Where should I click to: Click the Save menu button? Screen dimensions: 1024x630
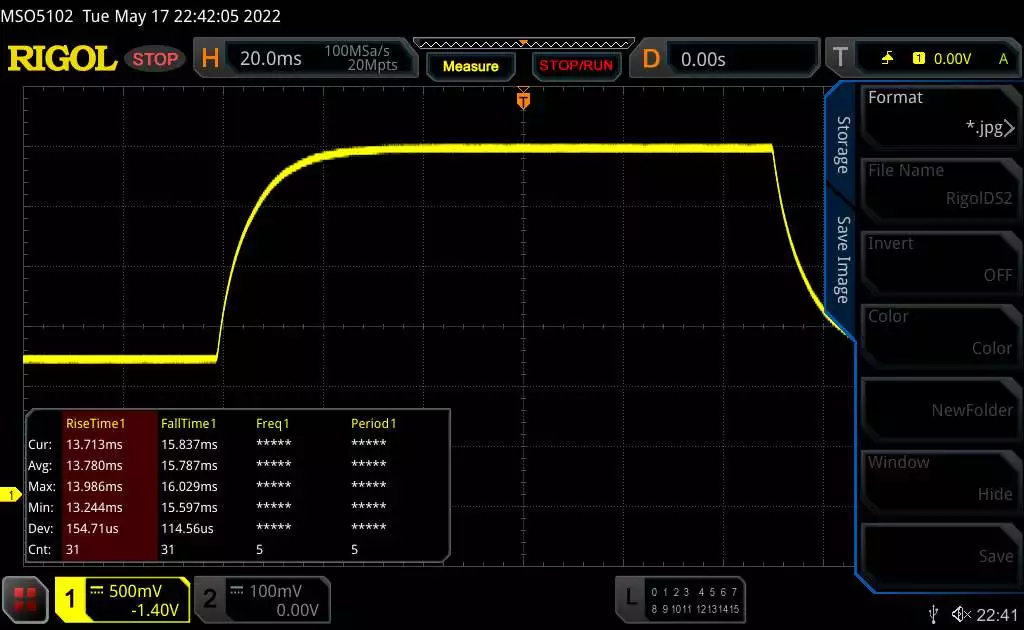tap(940, 556)
